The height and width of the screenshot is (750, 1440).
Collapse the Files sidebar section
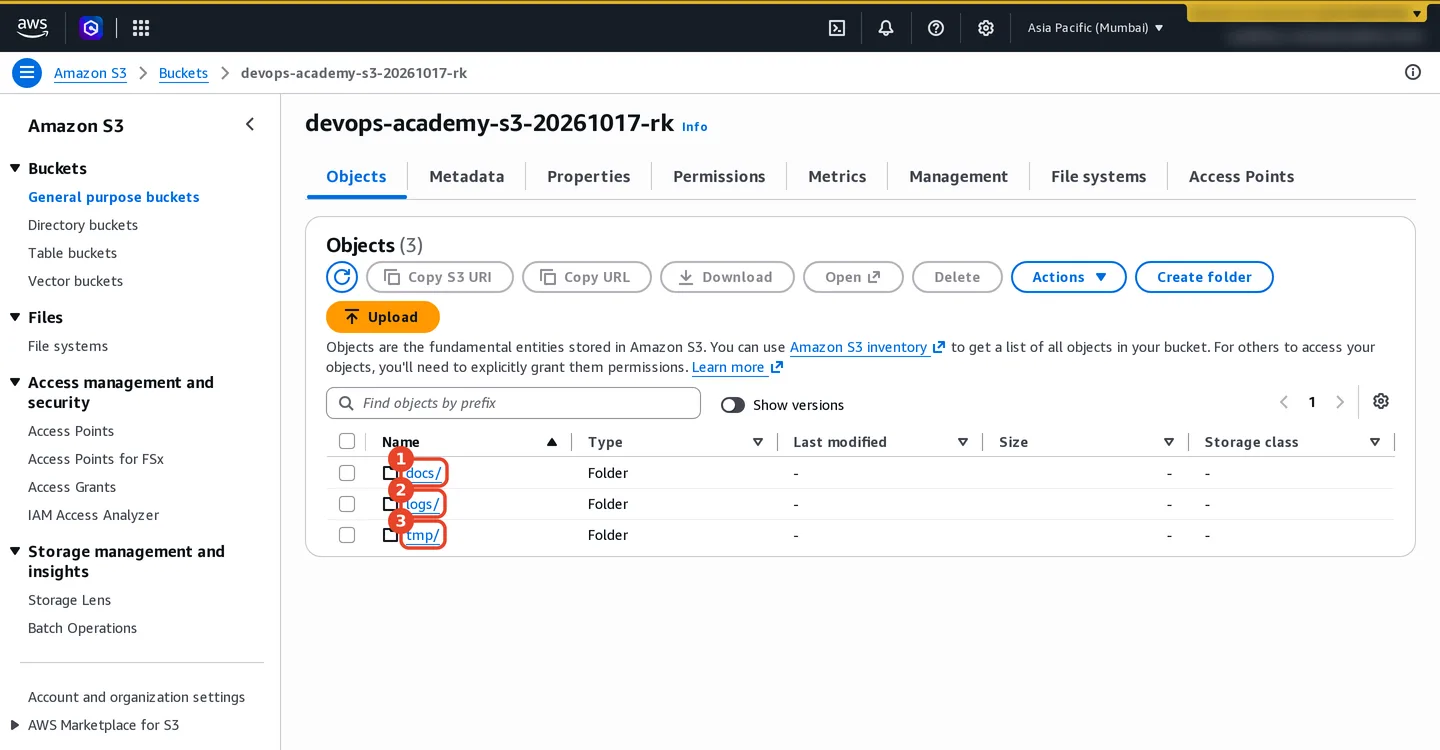pyautogui.click(x=15, y=317)
